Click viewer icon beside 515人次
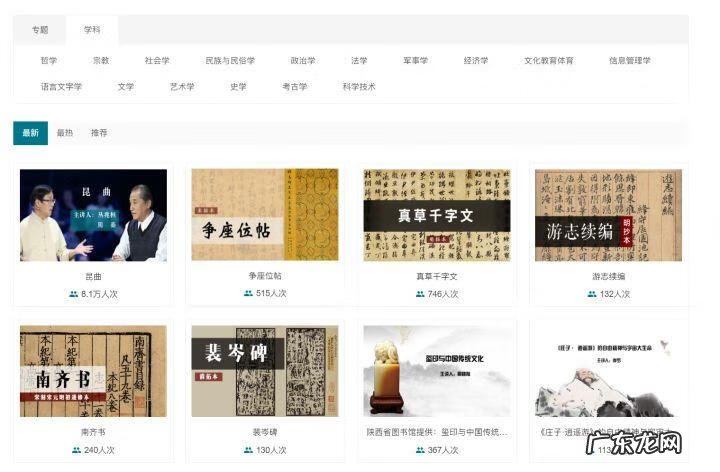Viewport: 720px width, 472px height. 248,293
